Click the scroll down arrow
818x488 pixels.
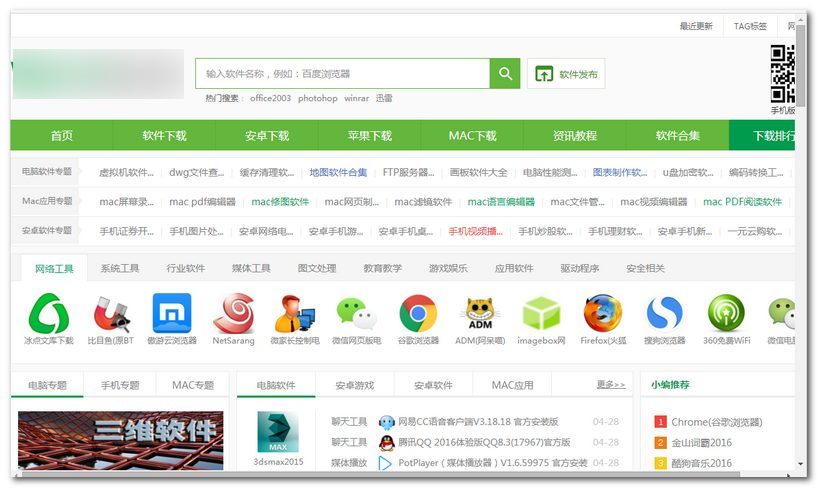click(x=800, y=463)
